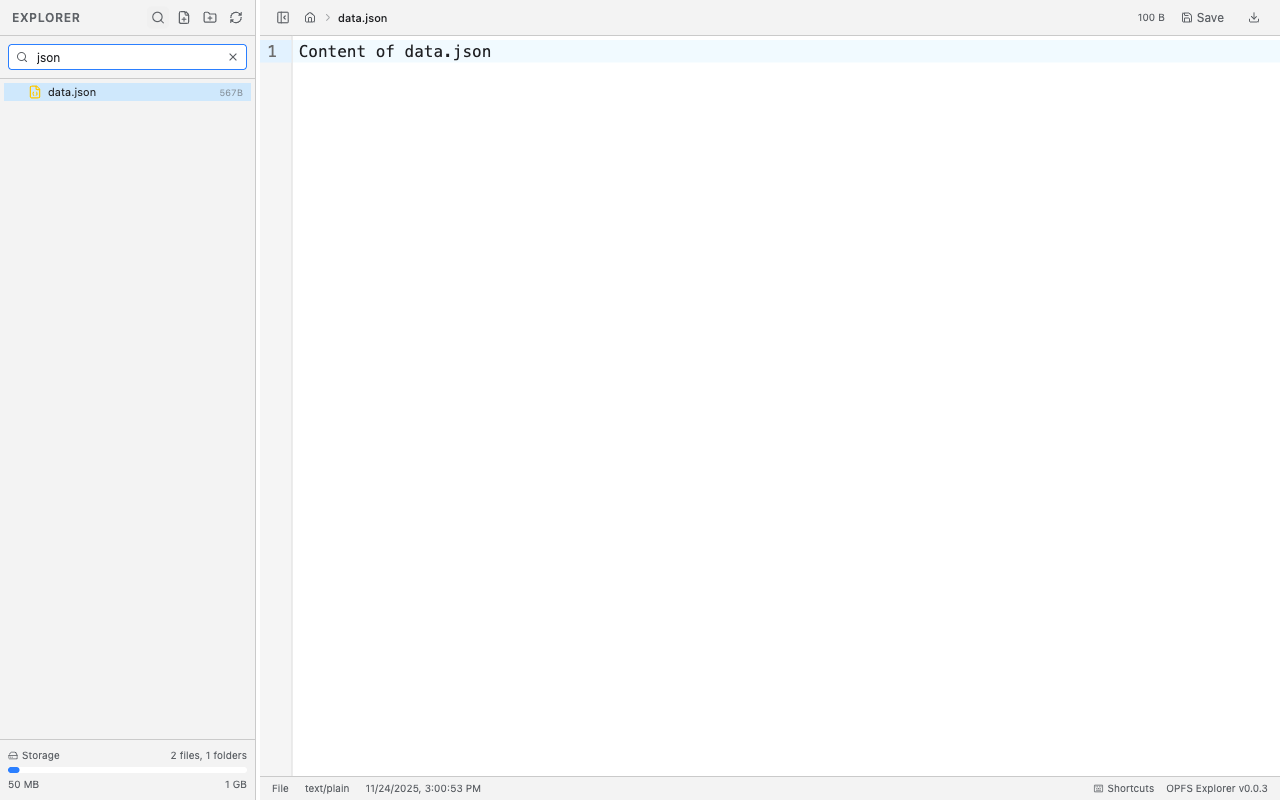
Task: Click the breadcrumb chevron before data.json
Action: (x=327, y=17)
